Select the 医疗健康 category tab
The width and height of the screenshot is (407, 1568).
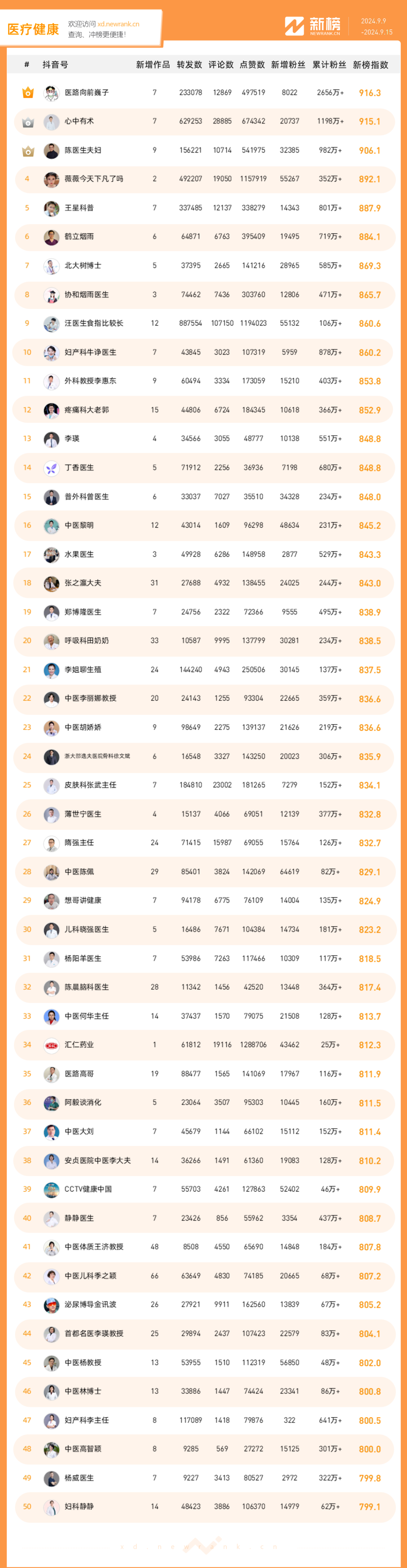34,29
